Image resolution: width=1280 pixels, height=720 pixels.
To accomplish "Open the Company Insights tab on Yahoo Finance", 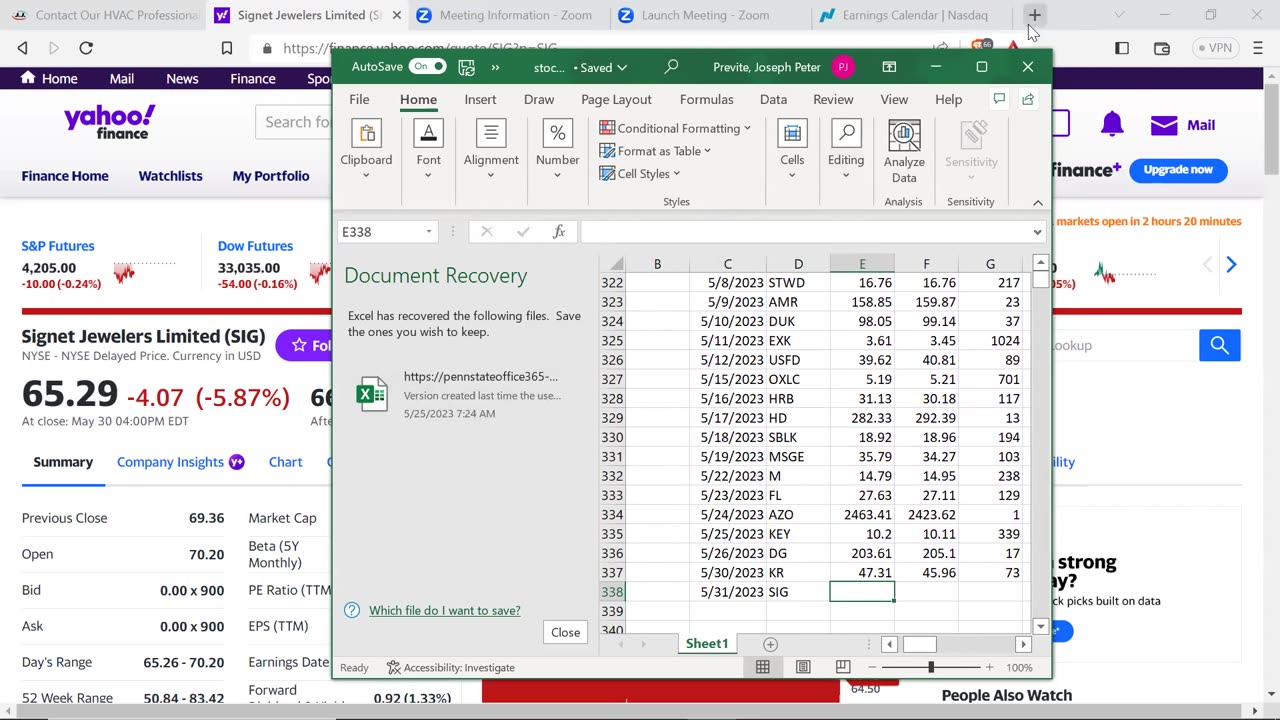I will (180, 462).
